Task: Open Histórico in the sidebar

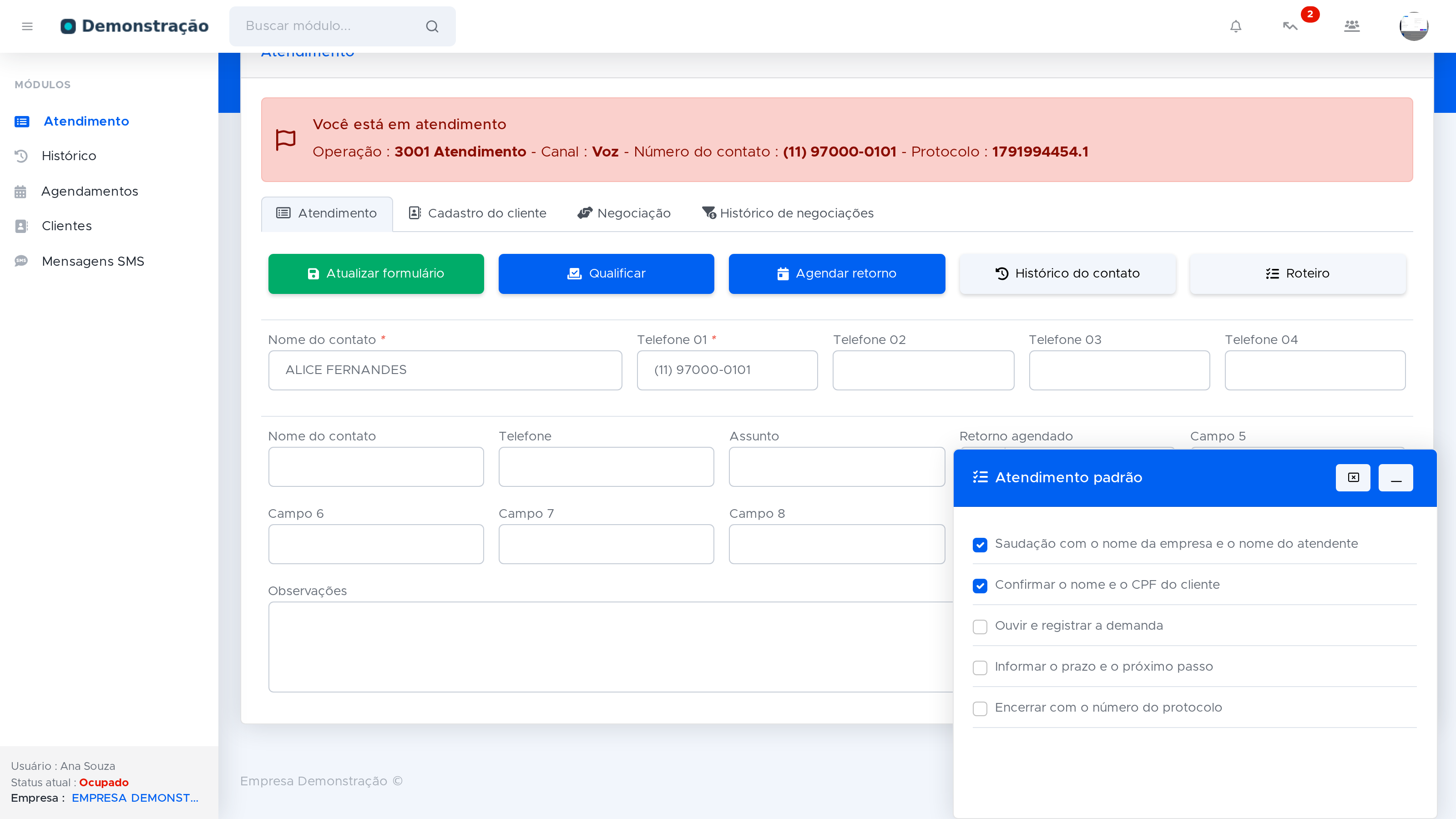Action: (x=68, y=156)
